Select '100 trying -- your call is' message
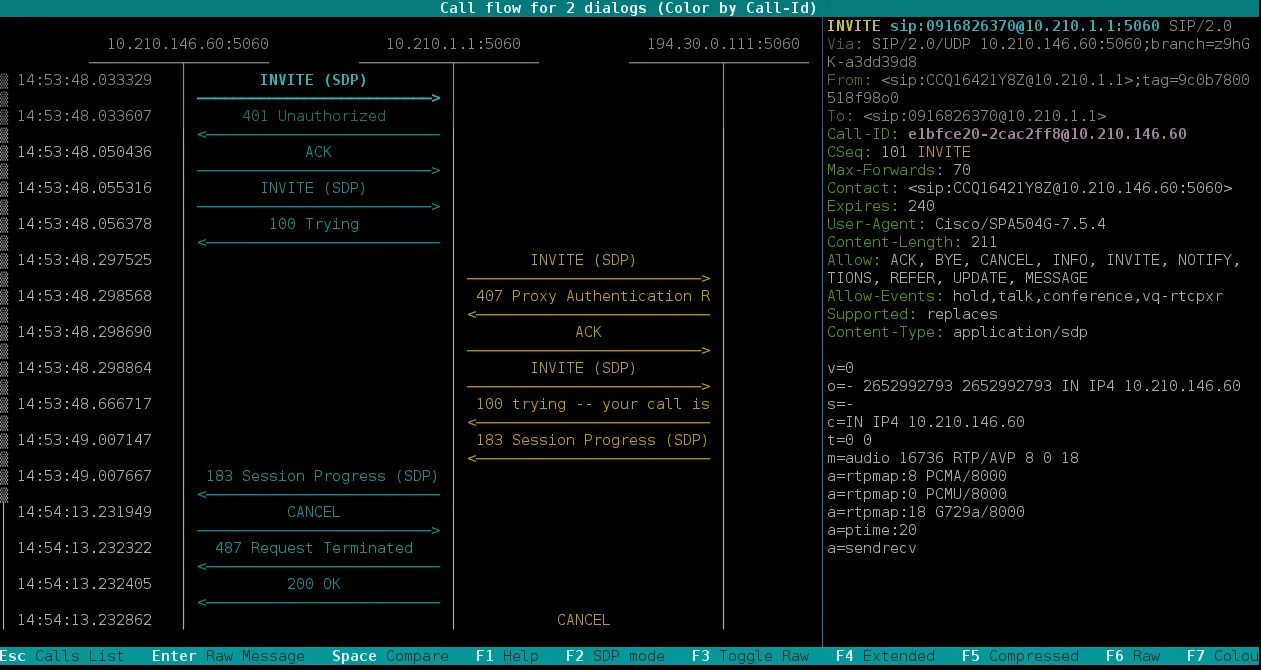The image size is (1261, 670). 593,404
